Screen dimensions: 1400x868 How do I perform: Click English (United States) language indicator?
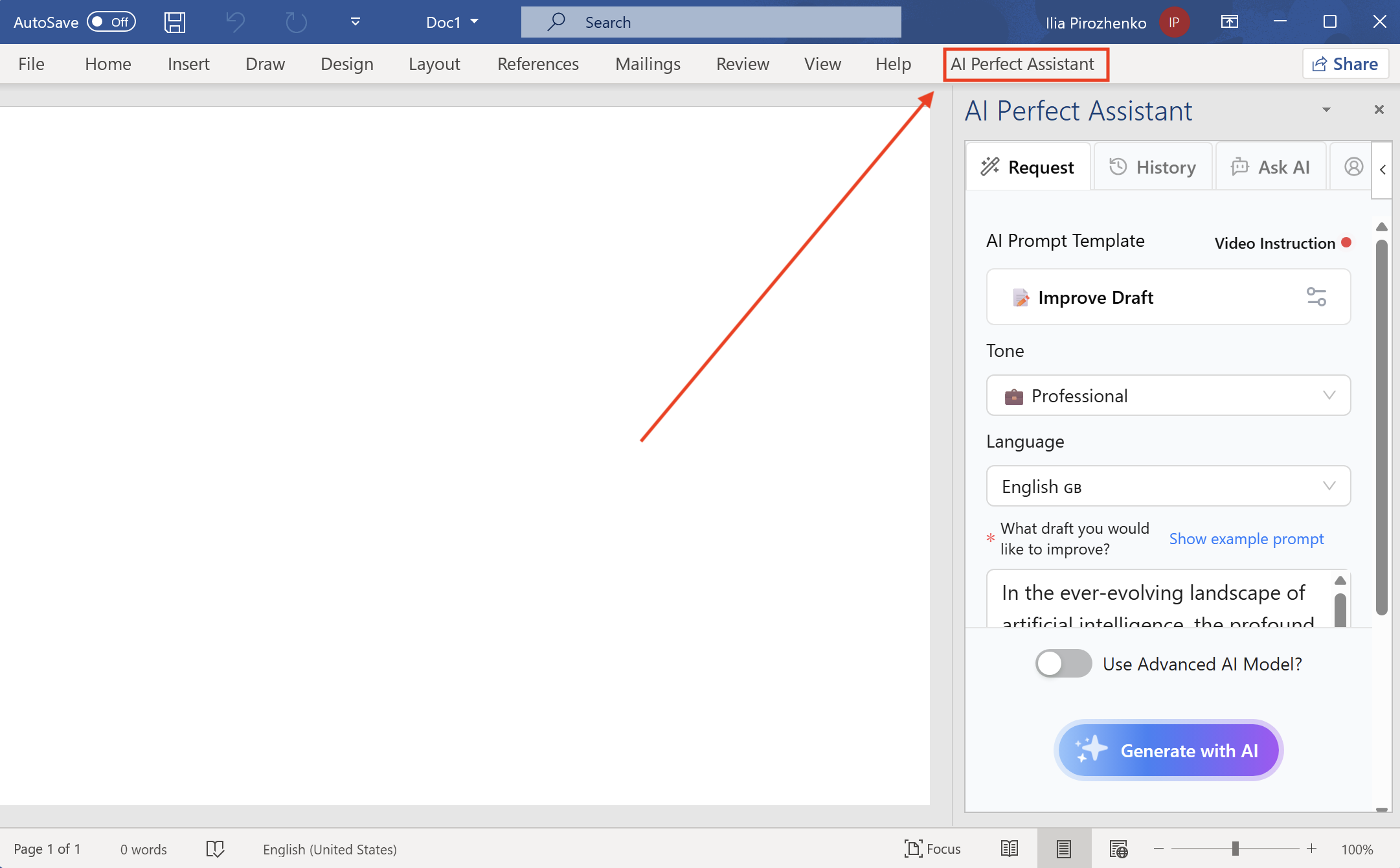click(x=330, y=849)
